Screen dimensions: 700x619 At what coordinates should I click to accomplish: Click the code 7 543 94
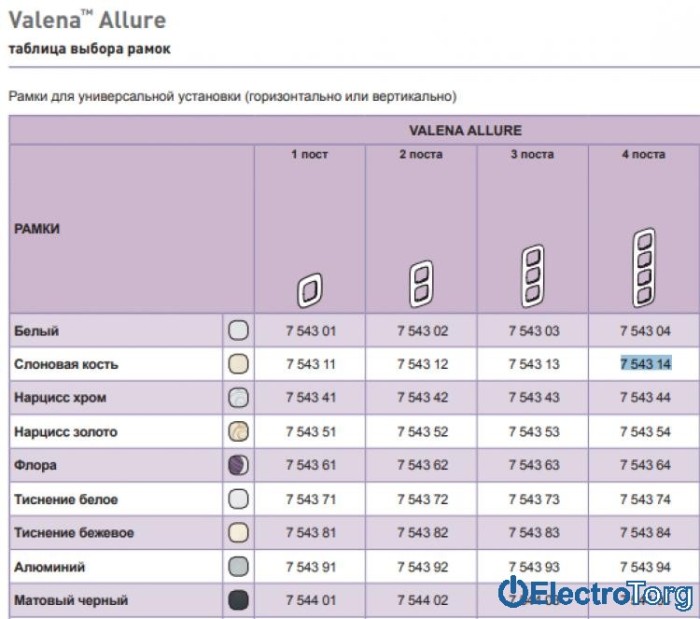pos(646,567)
